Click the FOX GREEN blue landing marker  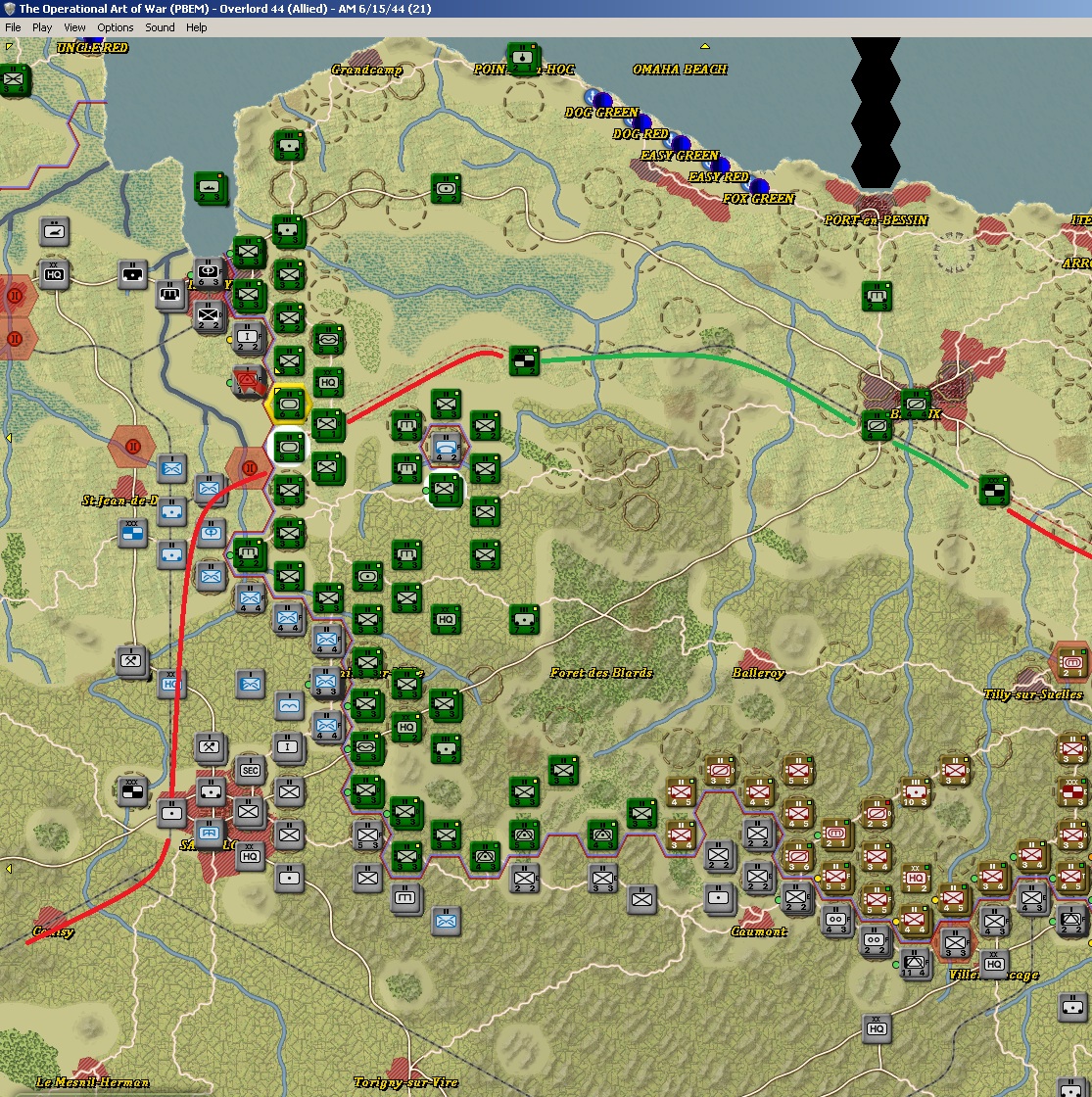(759, 186)
